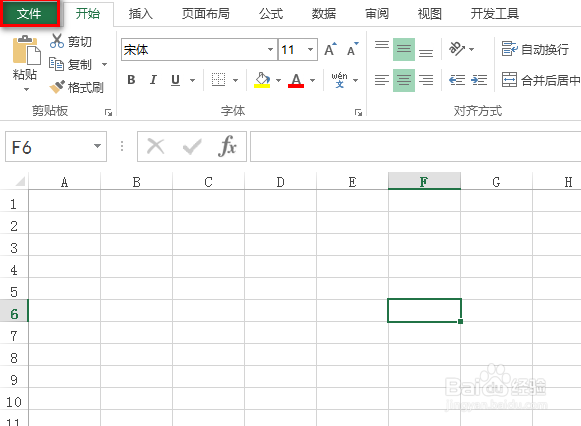
Task: Click 合并后居中 merge and center
Action: (x=541, y=80)
